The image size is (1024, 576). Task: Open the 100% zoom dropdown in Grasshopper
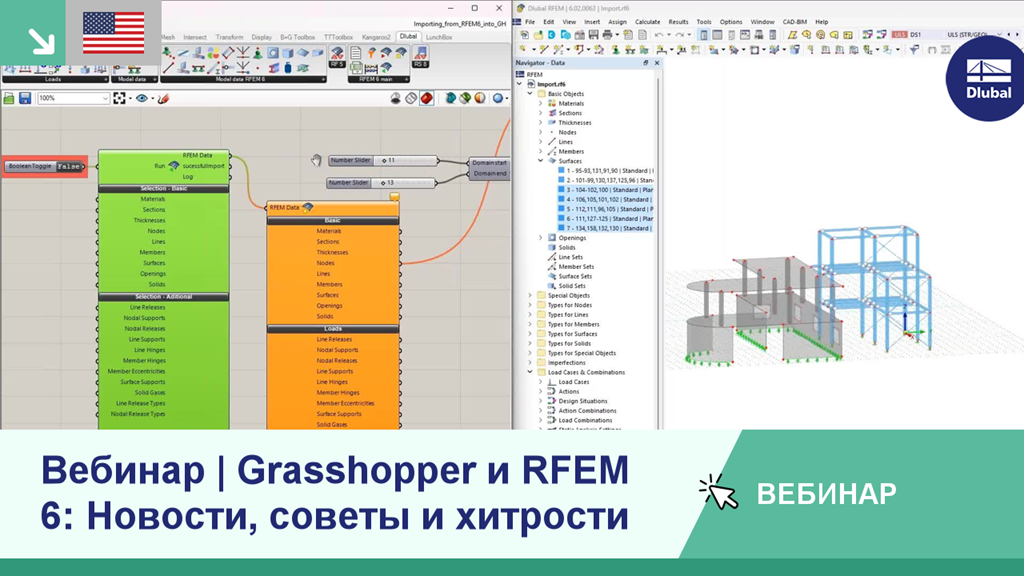(105, 98)
